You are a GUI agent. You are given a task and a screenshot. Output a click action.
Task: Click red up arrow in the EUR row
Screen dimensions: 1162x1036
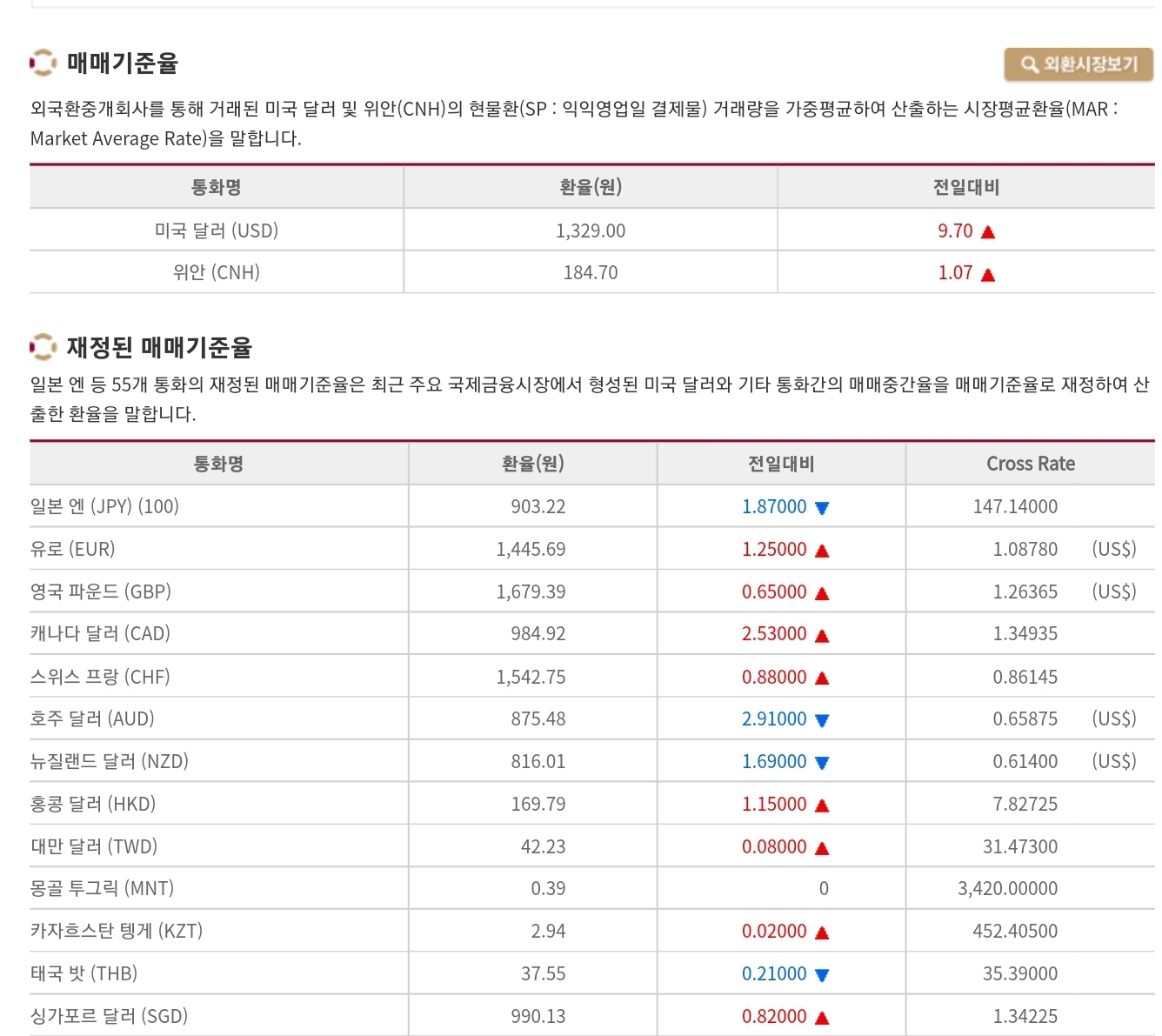[822, 551]
